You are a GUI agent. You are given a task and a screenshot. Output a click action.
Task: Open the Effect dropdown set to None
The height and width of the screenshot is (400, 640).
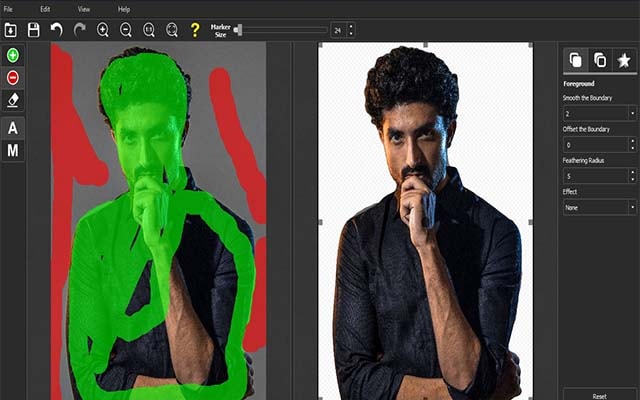click(600, 207)
